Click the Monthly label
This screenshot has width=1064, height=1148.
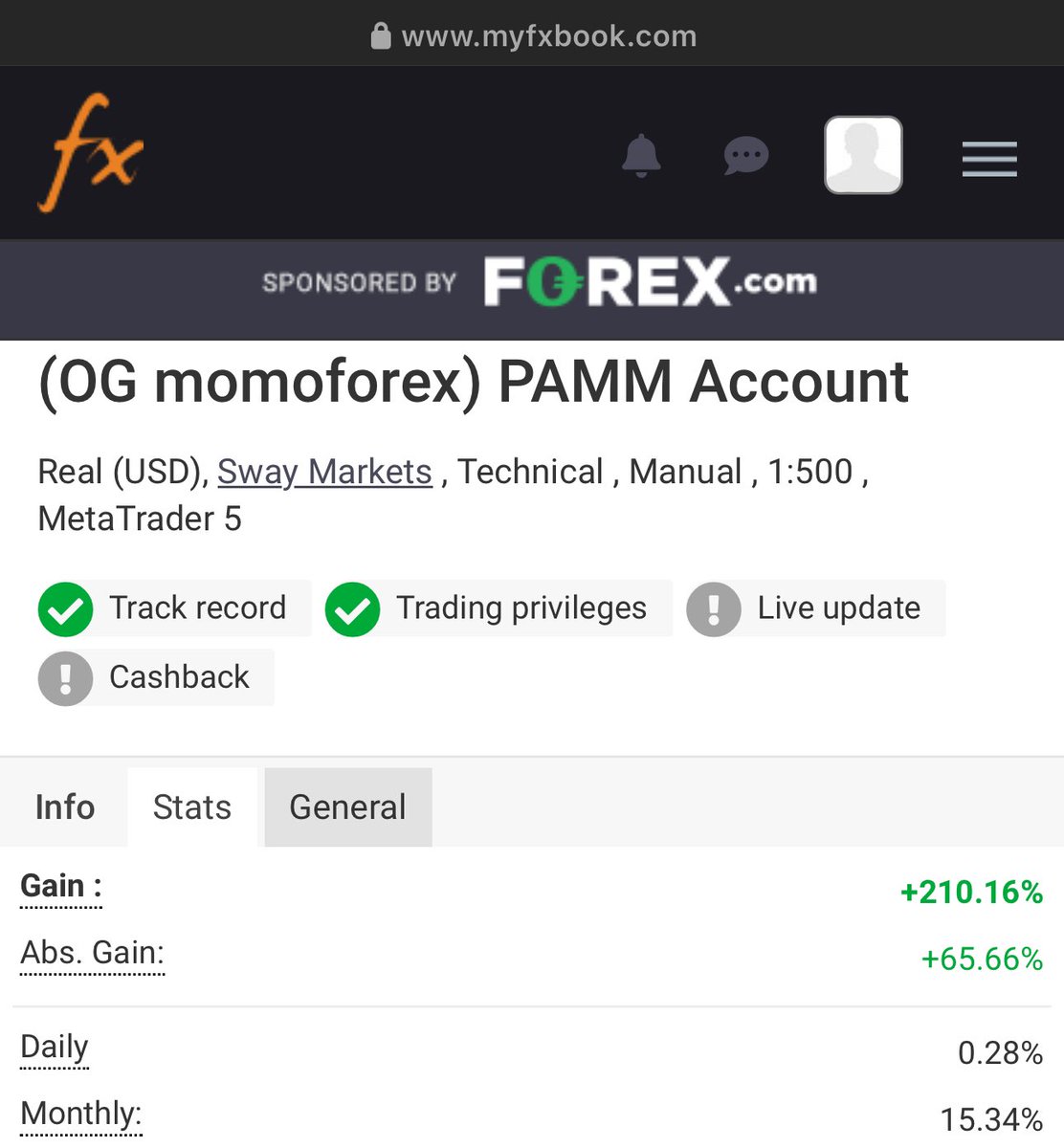point(81,1115)
